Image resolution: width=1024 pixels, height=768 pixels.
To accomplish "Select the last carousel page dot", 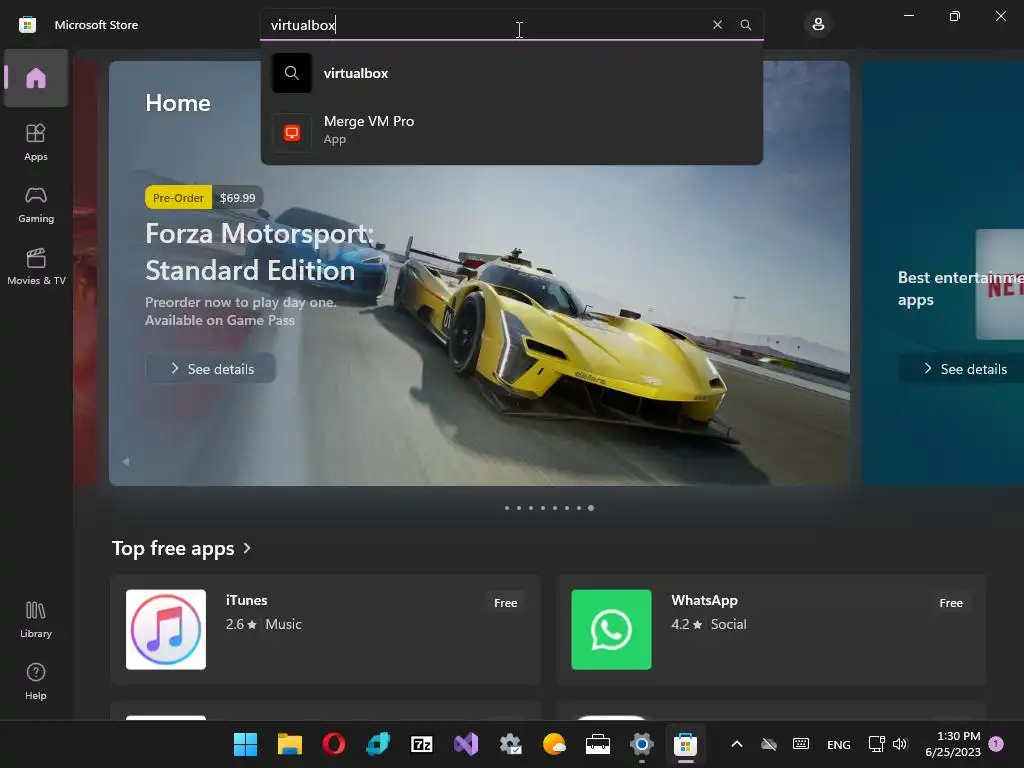I will [x=591, y=508].
